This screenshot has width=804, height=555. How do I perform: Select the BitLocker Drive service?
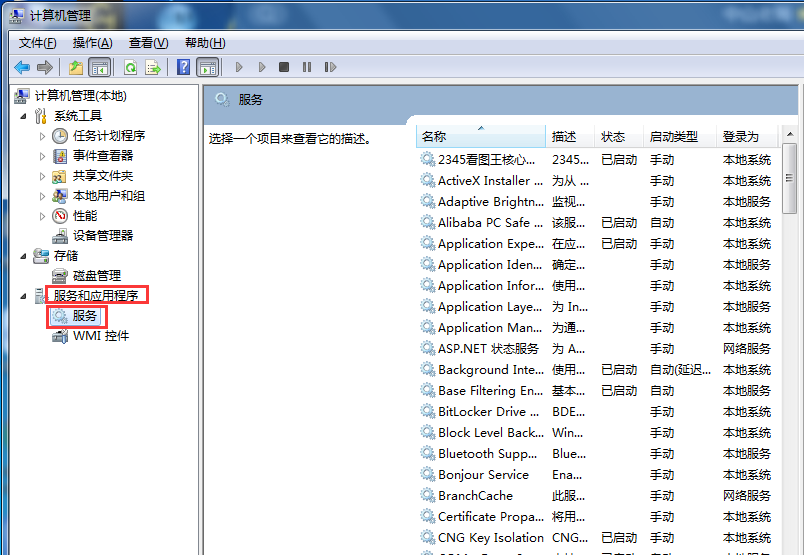coord(597,412)
